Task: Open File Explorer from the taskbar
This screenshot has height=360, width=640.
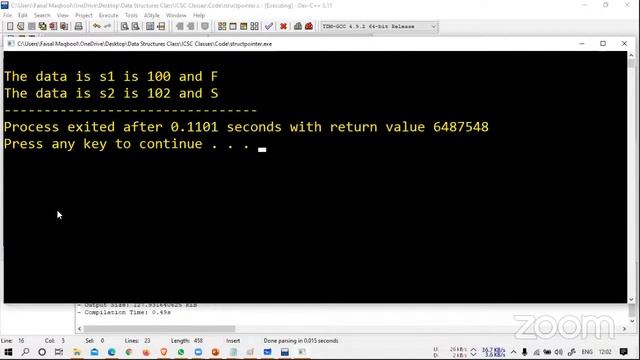Action: coord(77,352)
